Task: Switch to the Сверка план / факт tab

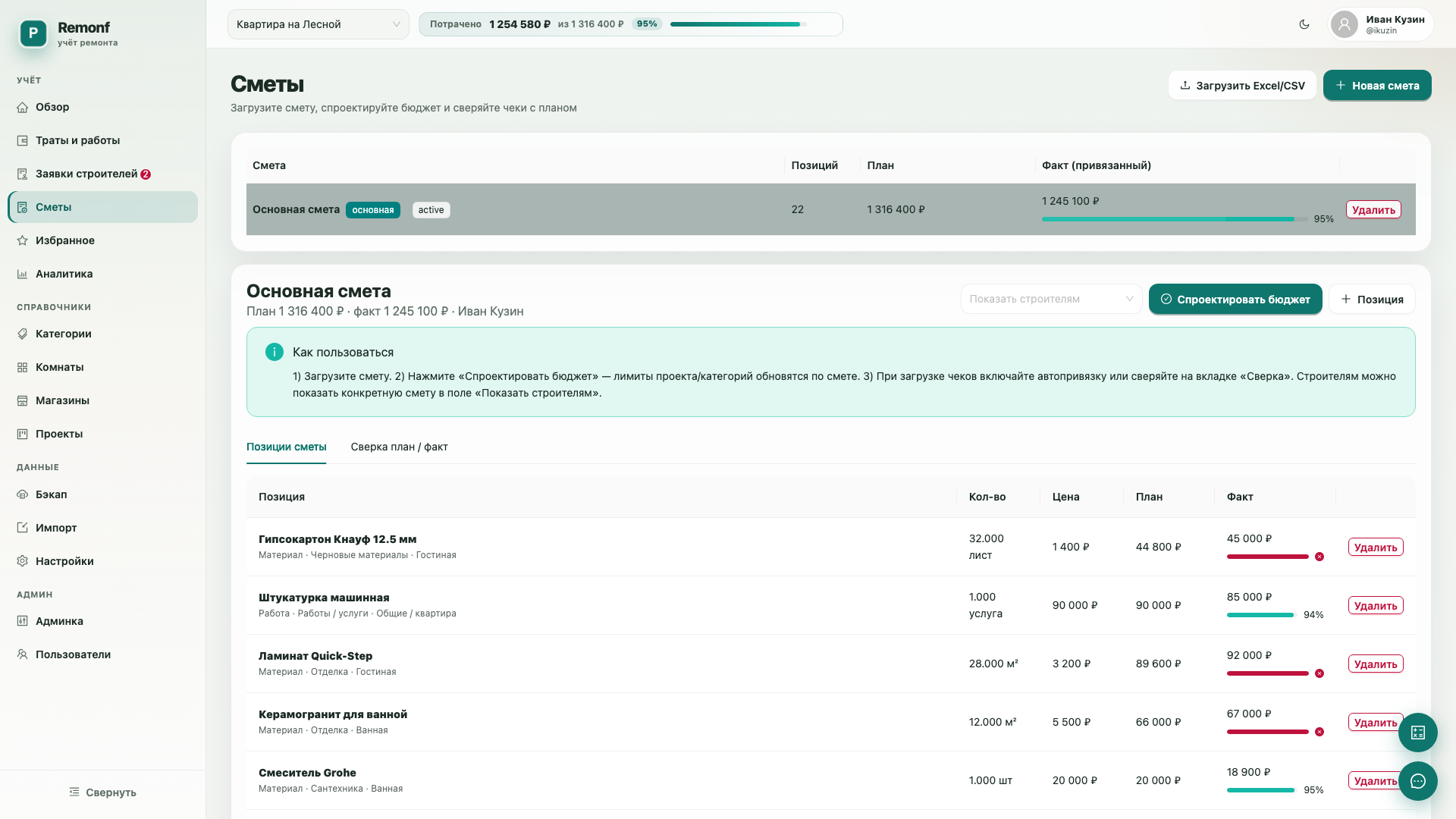Action: [x=399, y=447]
